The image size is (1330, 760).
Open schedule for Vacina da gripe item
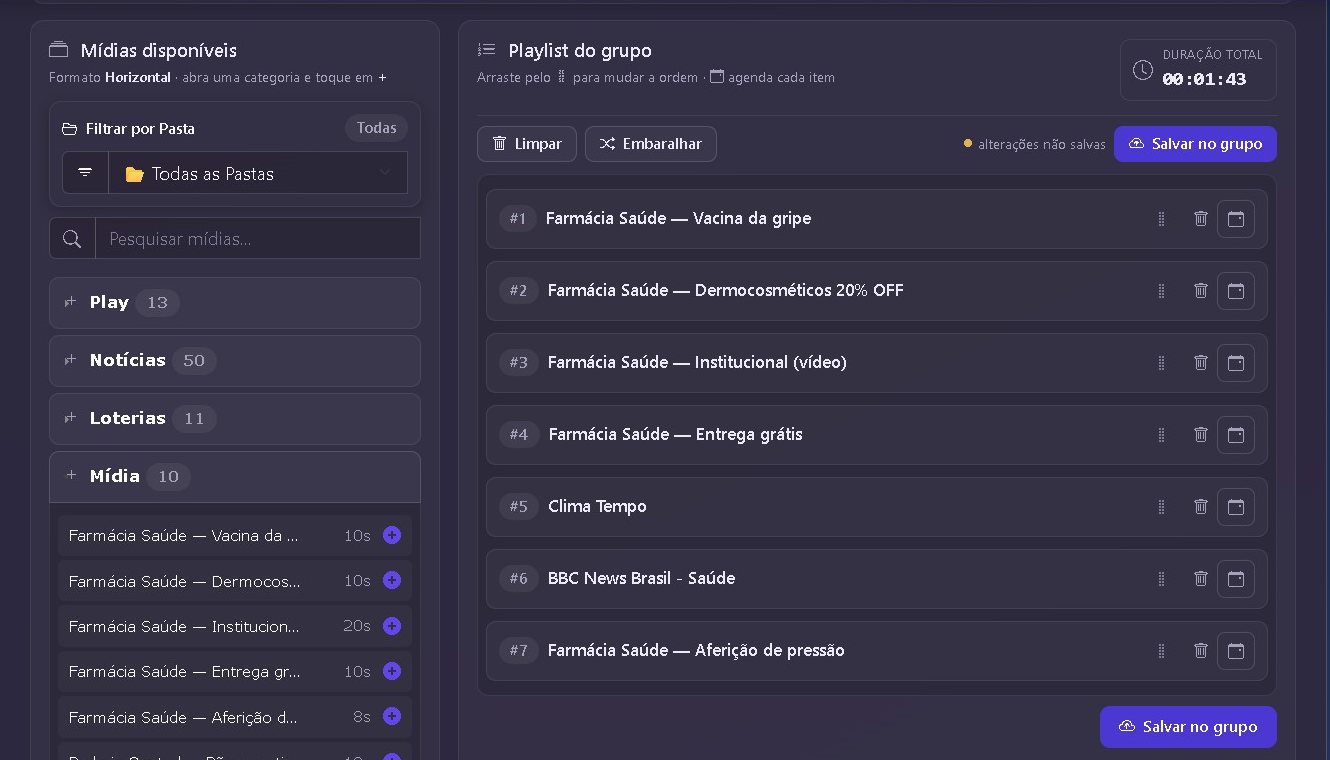1236,219
